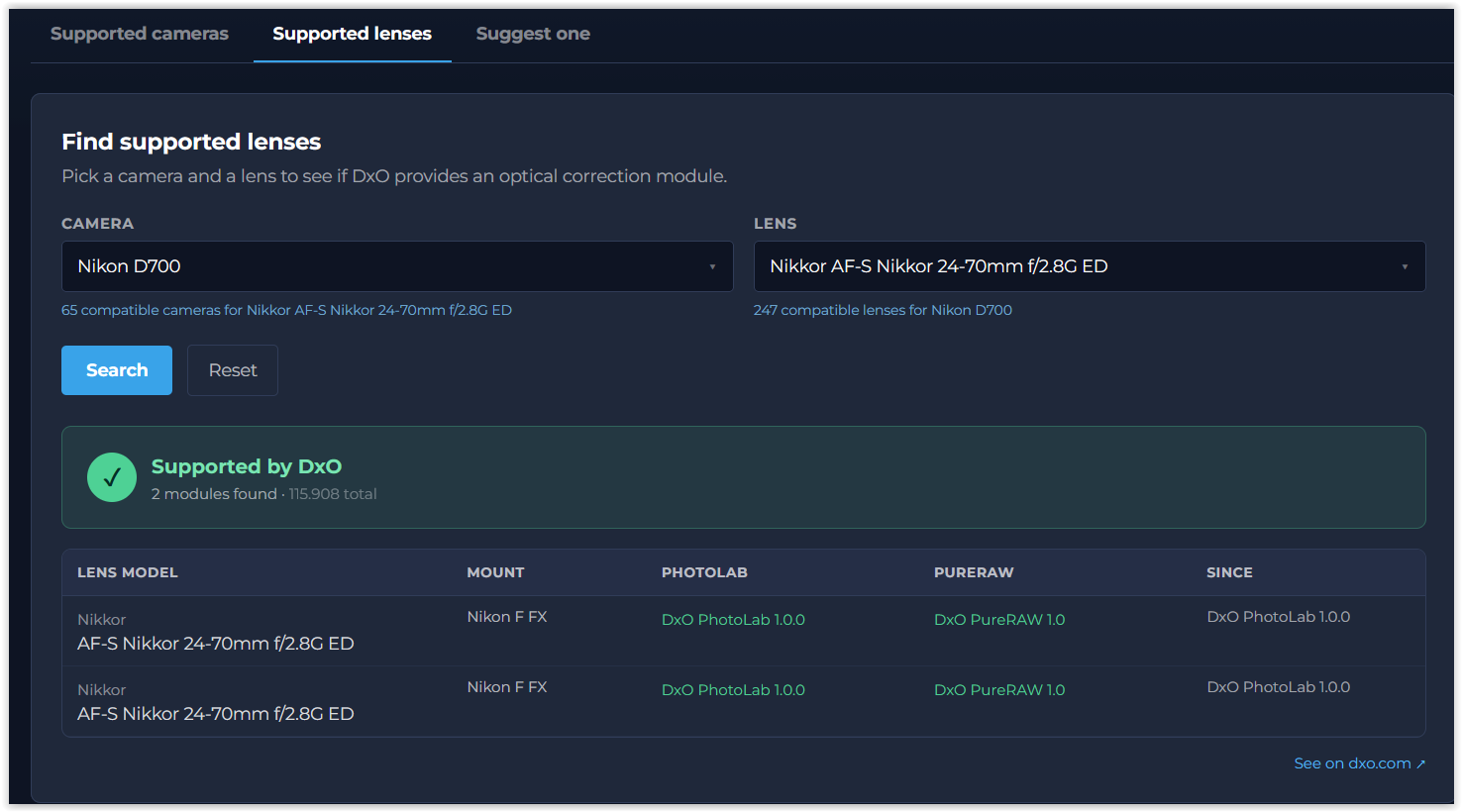This screenshot has height=812, width=1462.
Task: Click the CAMERA field label
Action: pyautogui.click(x=97, y=224)
